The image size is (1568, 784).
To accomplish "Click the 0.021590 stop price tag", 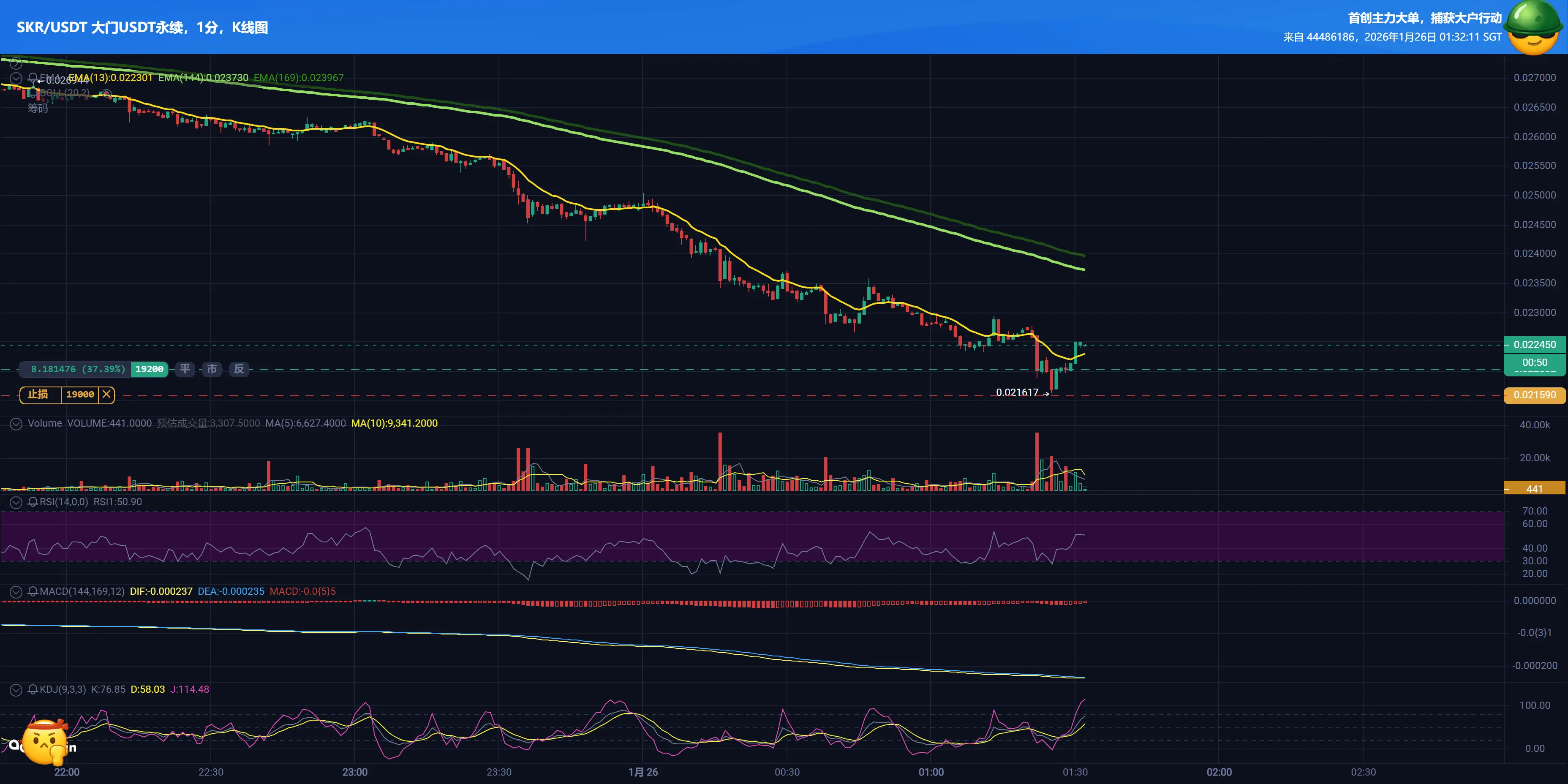I will point(1534,395).
